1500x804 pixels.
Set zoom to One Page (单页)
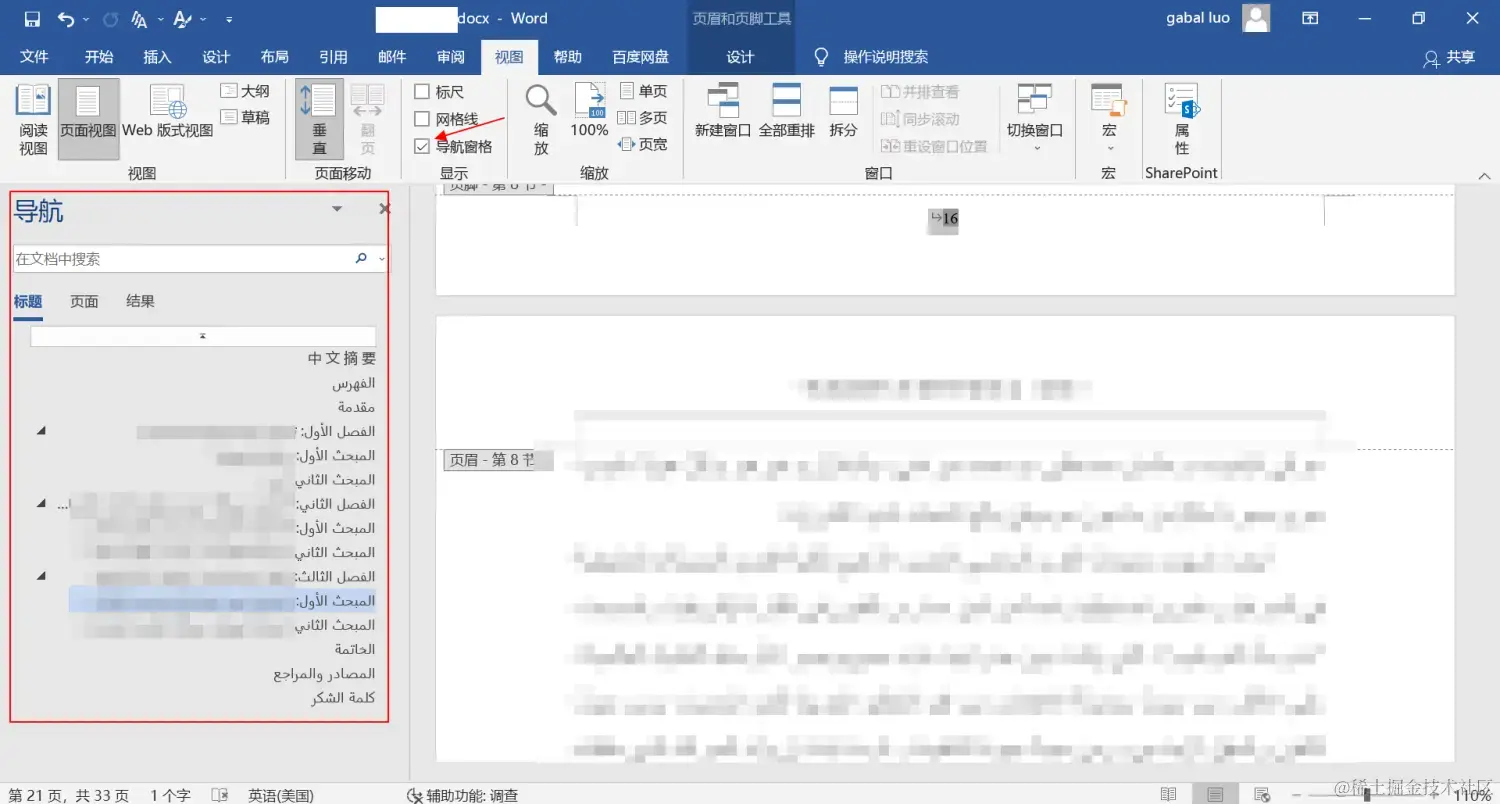point(642,91)
